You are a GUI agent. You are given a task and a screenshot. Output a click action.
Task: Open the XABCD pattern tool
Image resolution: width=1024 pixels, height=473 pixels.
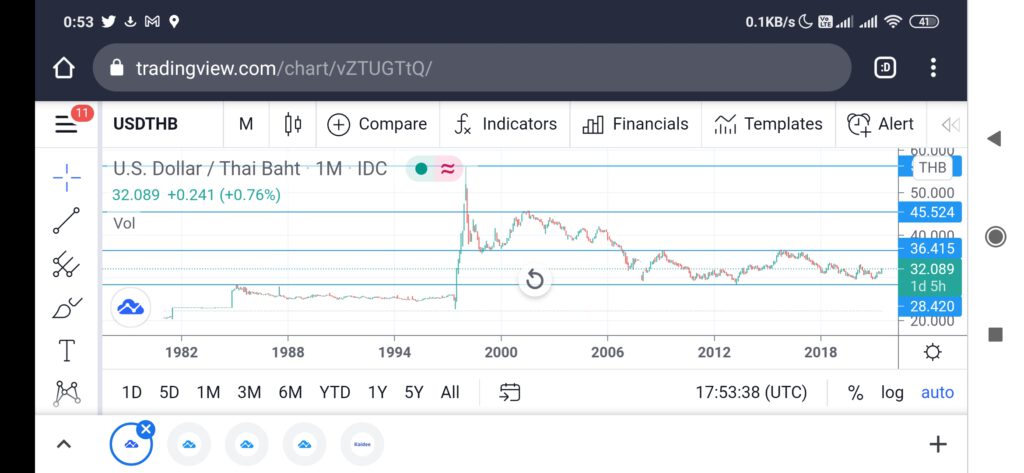(x=67, y=393)
